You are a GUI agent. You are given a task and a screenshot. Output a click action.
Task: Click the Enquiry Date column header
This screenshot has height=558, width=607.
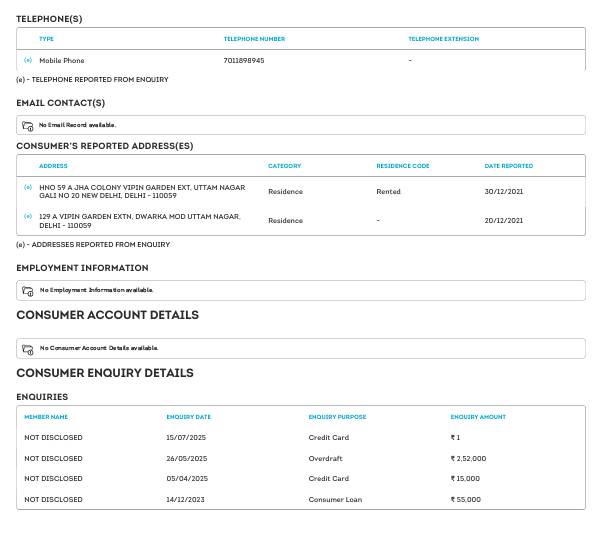pos(188,417)
